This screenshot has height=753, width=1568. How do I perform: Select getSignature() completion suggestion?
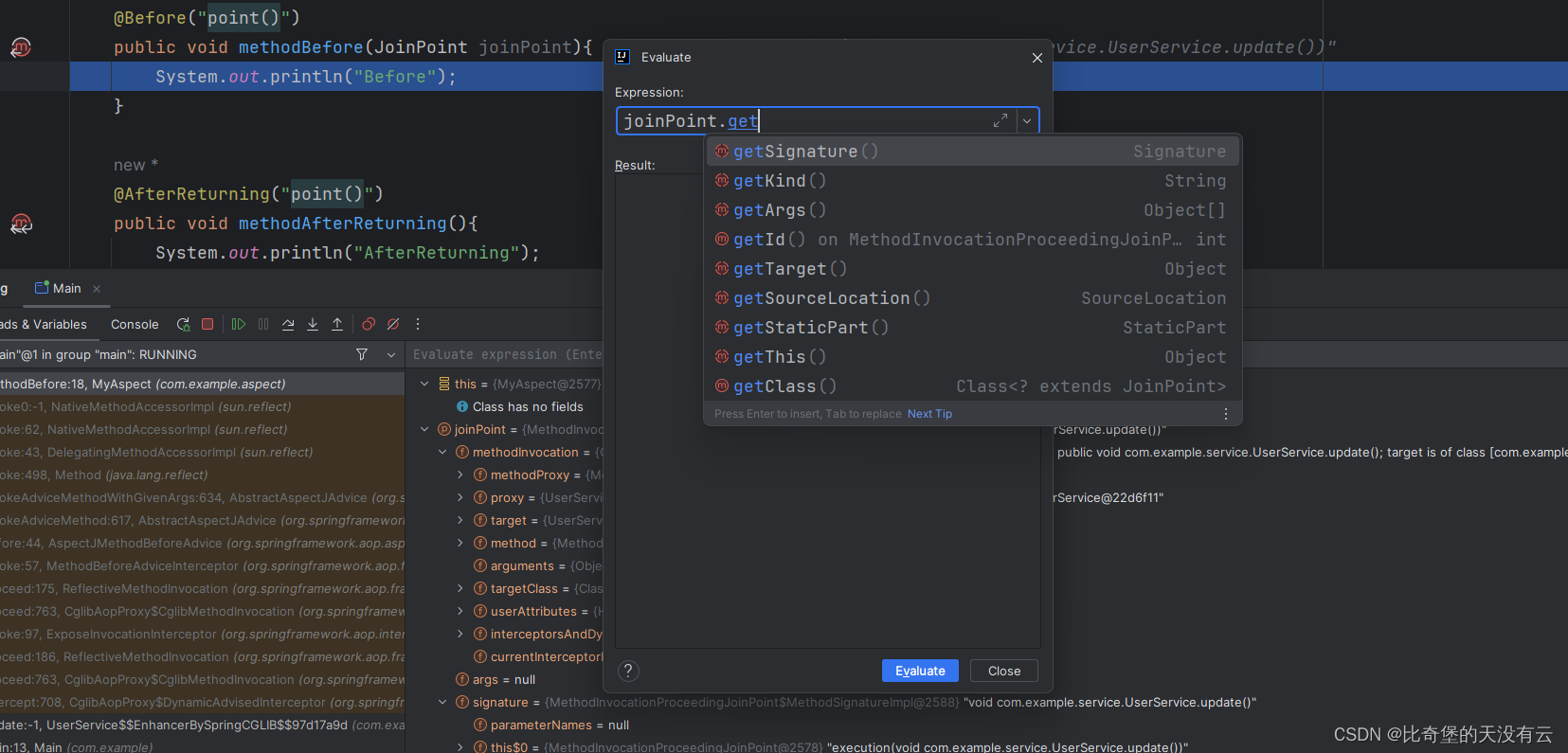(972, 152)
